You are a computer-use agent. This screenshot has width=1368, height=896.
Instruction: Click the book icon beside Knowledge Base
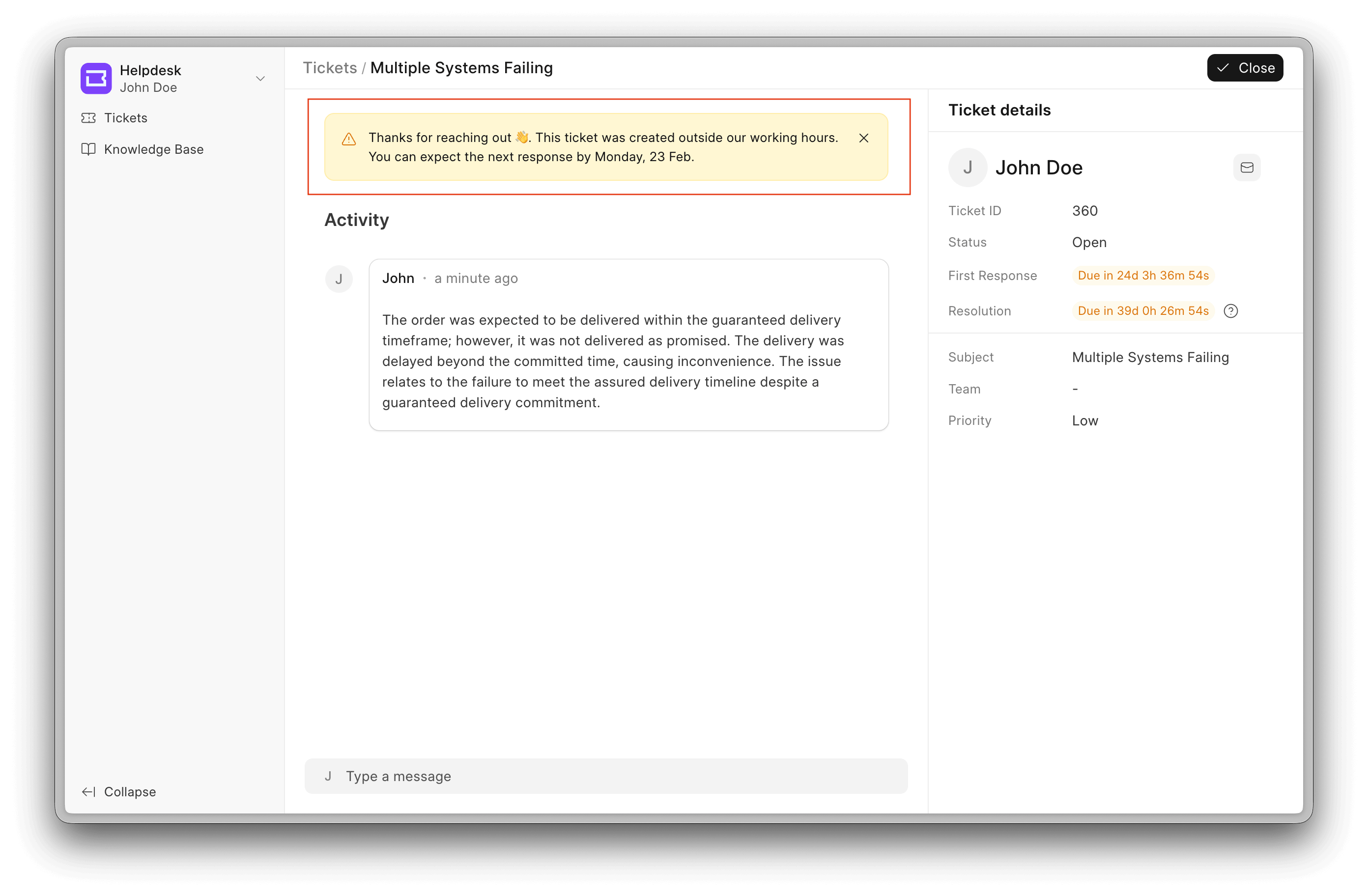coord(88,149)
